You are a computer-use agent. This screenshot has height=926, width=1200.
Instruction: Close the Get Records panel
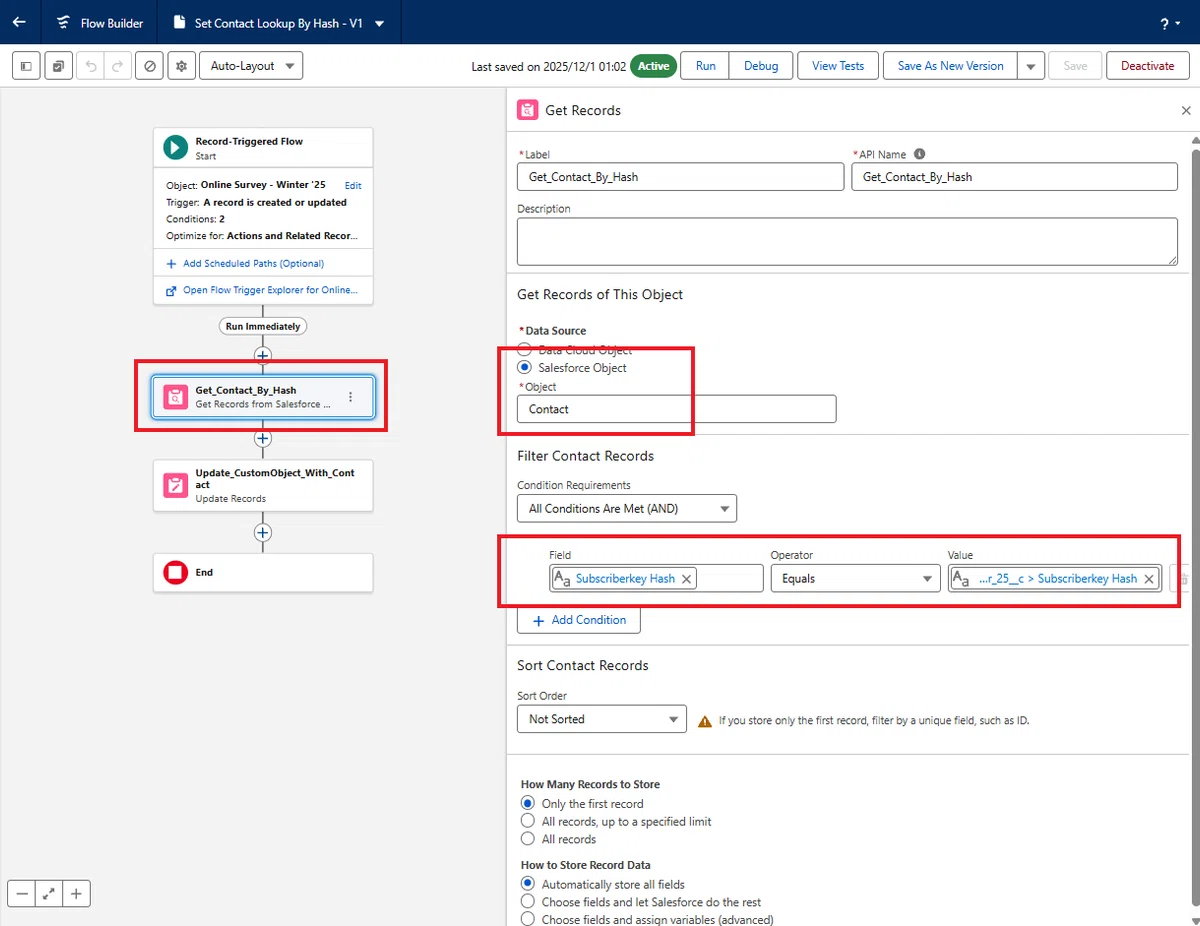1186,111
